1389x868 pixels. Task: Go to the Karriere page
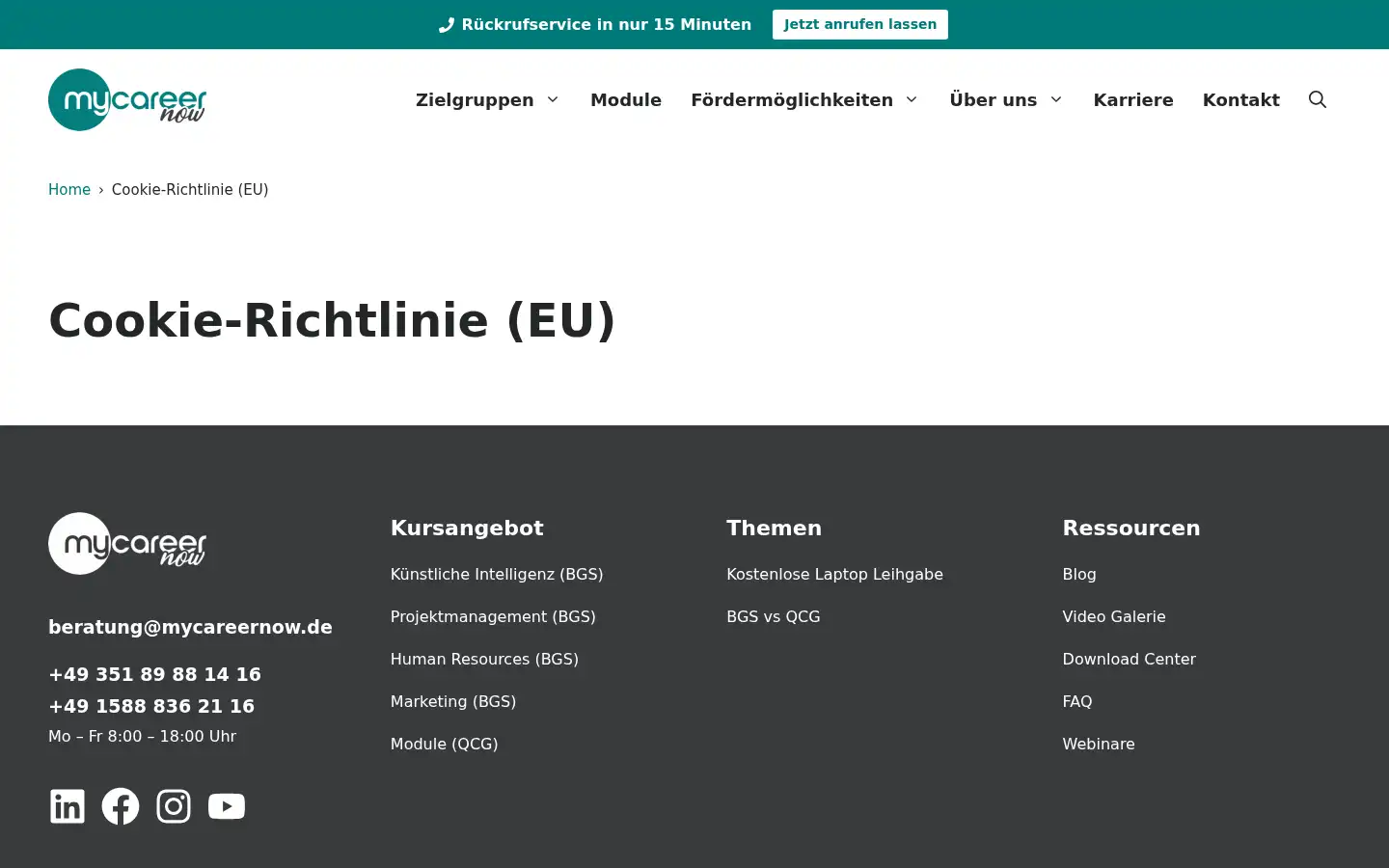coord(1133,99)
